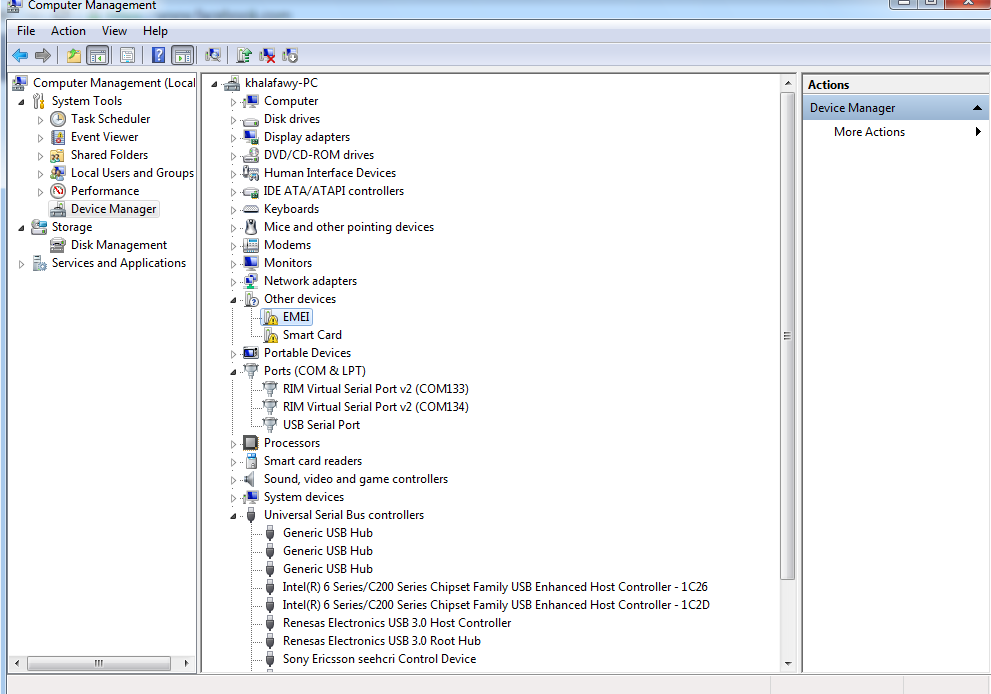Viewport: 991px width, 694px height.
Task: Click the Network adapters icon
Action: click(251, 281)
